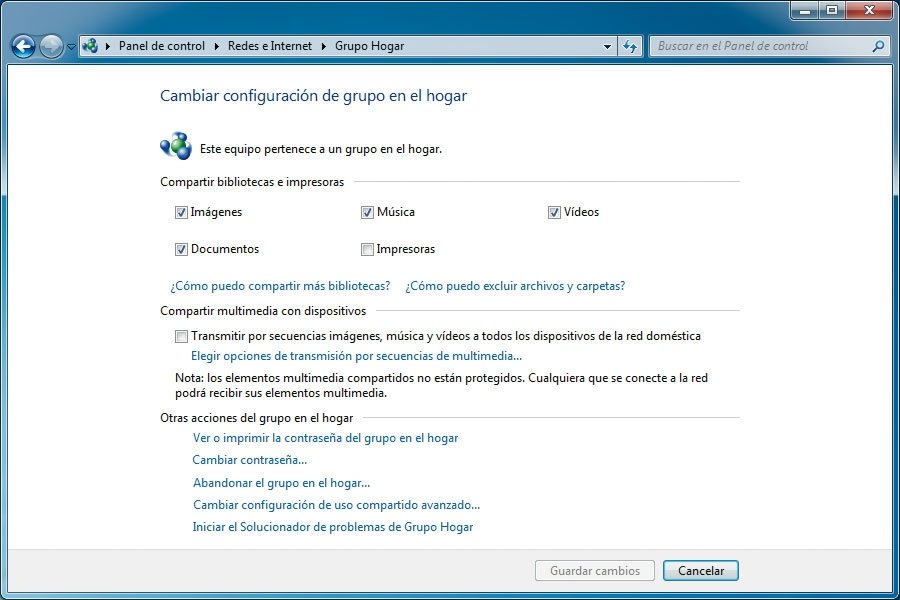Expand the arrow after Redes e Internet

point(323,46)
